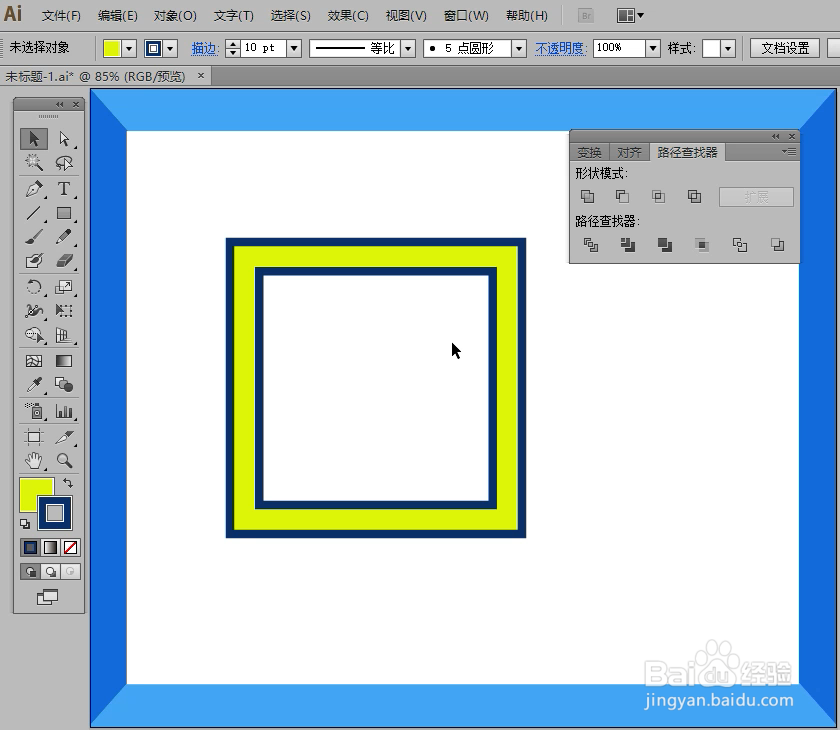Select the Direct Selection tool
This screenshot has width=840, height=730.
(x=64, y=139)
